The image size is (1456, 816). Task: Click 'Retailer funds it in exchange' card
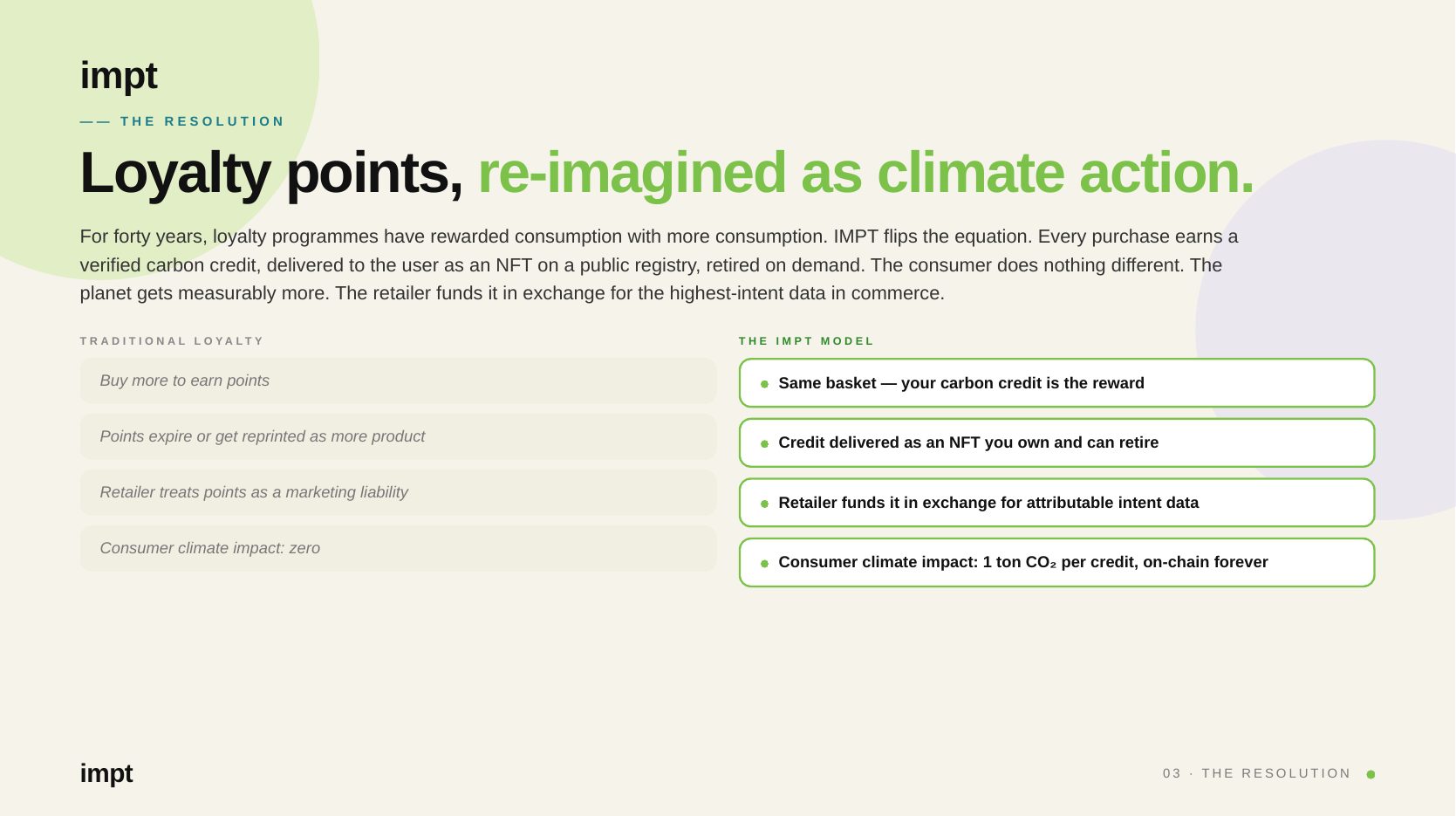pos(1056,503)
